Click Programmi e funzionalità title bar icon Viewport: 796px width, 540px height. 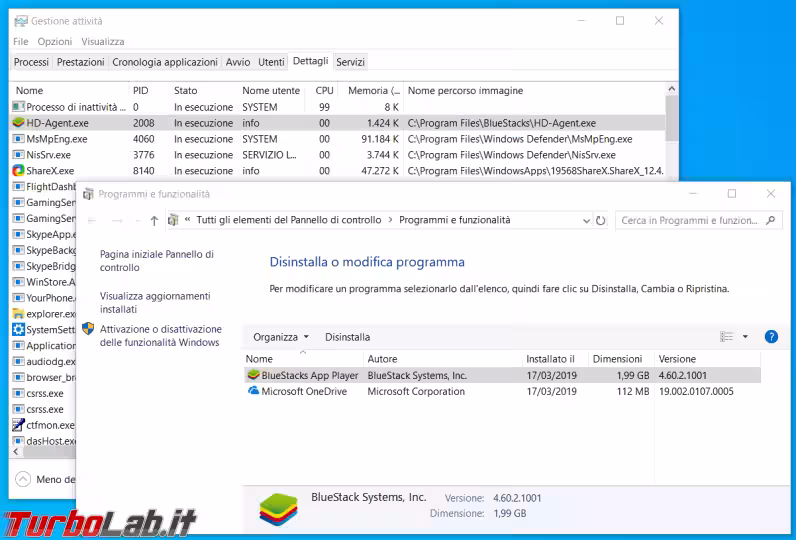pyautogui.click(x=88, y=194)
